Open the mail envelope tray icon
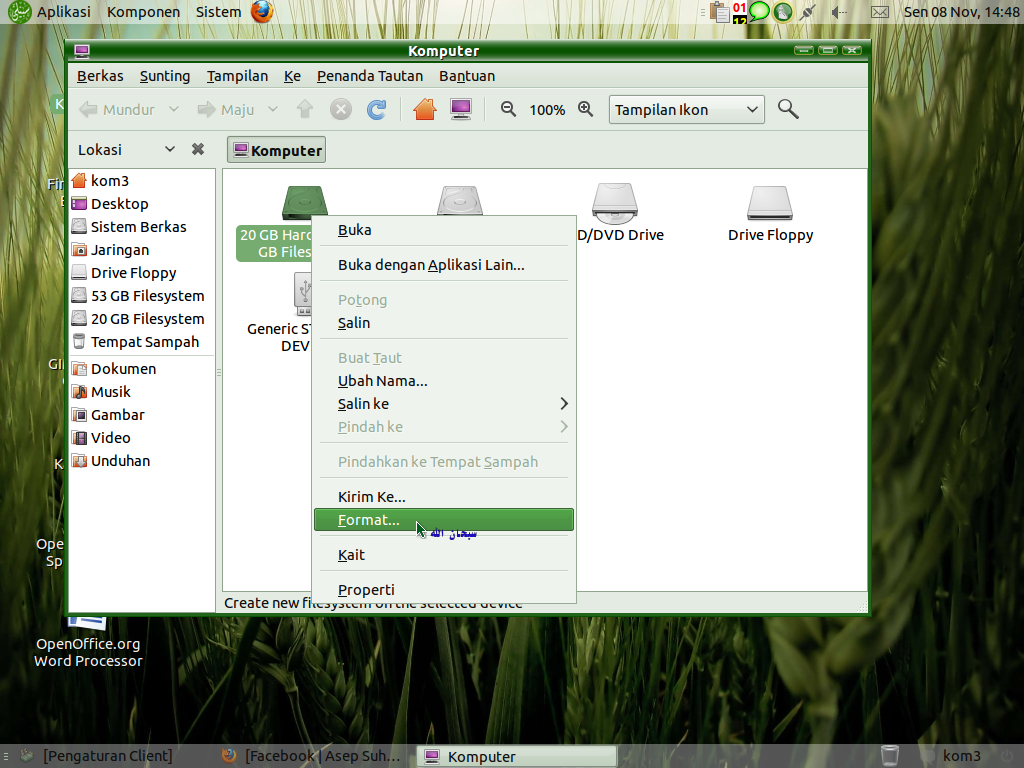Viewport: 1024px width, 768px height. (x=880, y=12)
